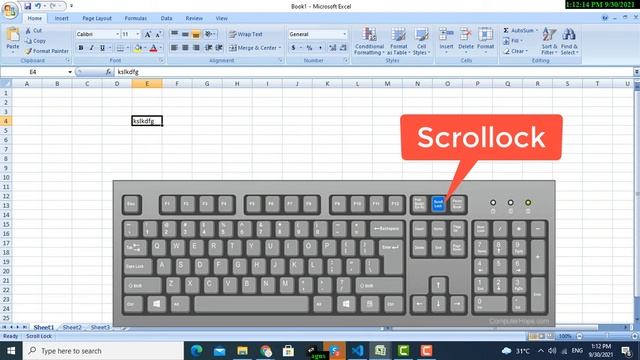Apply the Accounting currency format

point(293,48)
